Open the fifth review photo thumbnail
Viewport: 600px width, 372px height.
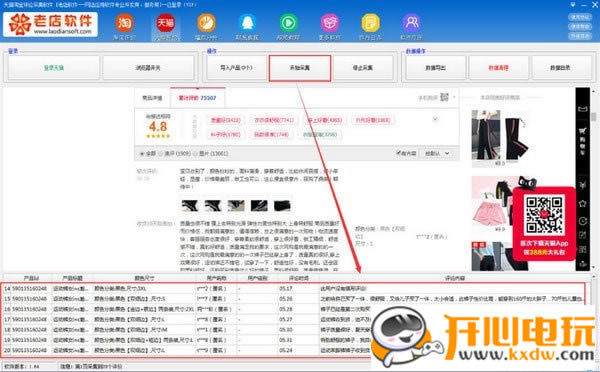282,206
